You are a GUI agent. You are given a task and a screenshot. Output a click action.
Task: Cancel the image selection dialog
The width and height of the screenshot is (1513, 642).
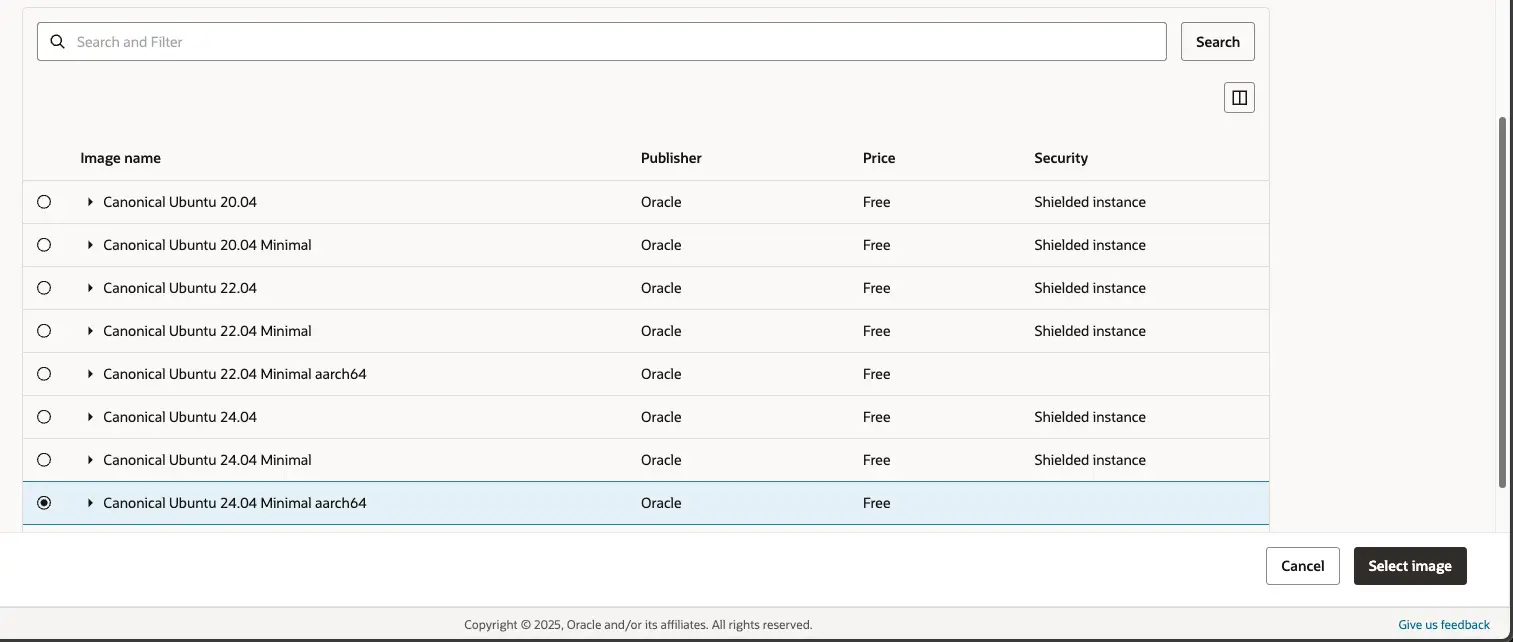tap(1302, 565)
